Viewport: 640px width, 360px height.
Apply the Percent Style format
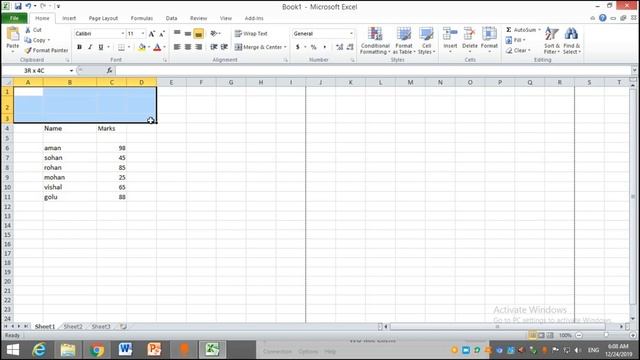click(x=313, y=47)
